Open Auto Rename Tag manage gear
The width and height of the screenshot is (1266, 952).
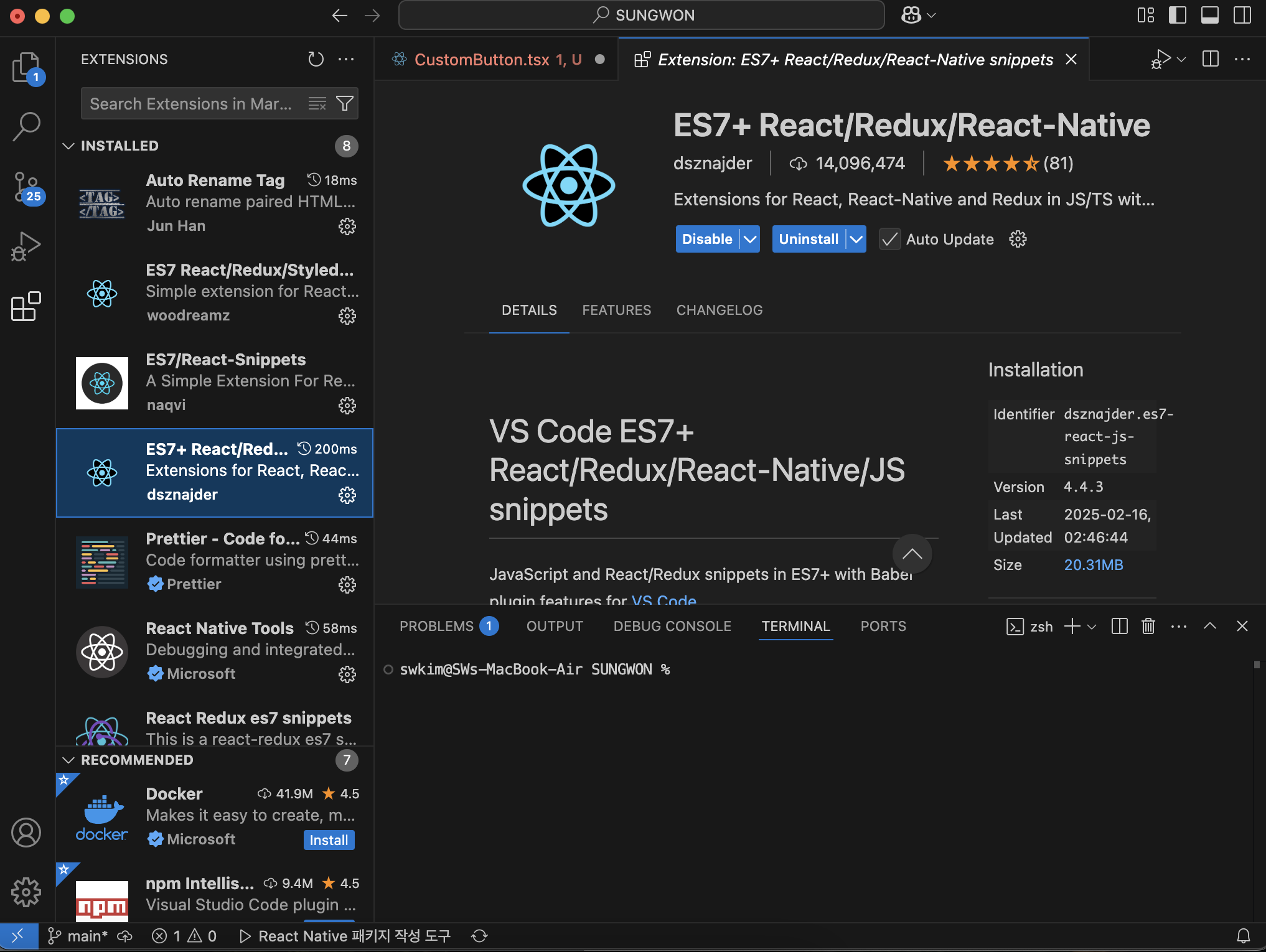347,226
